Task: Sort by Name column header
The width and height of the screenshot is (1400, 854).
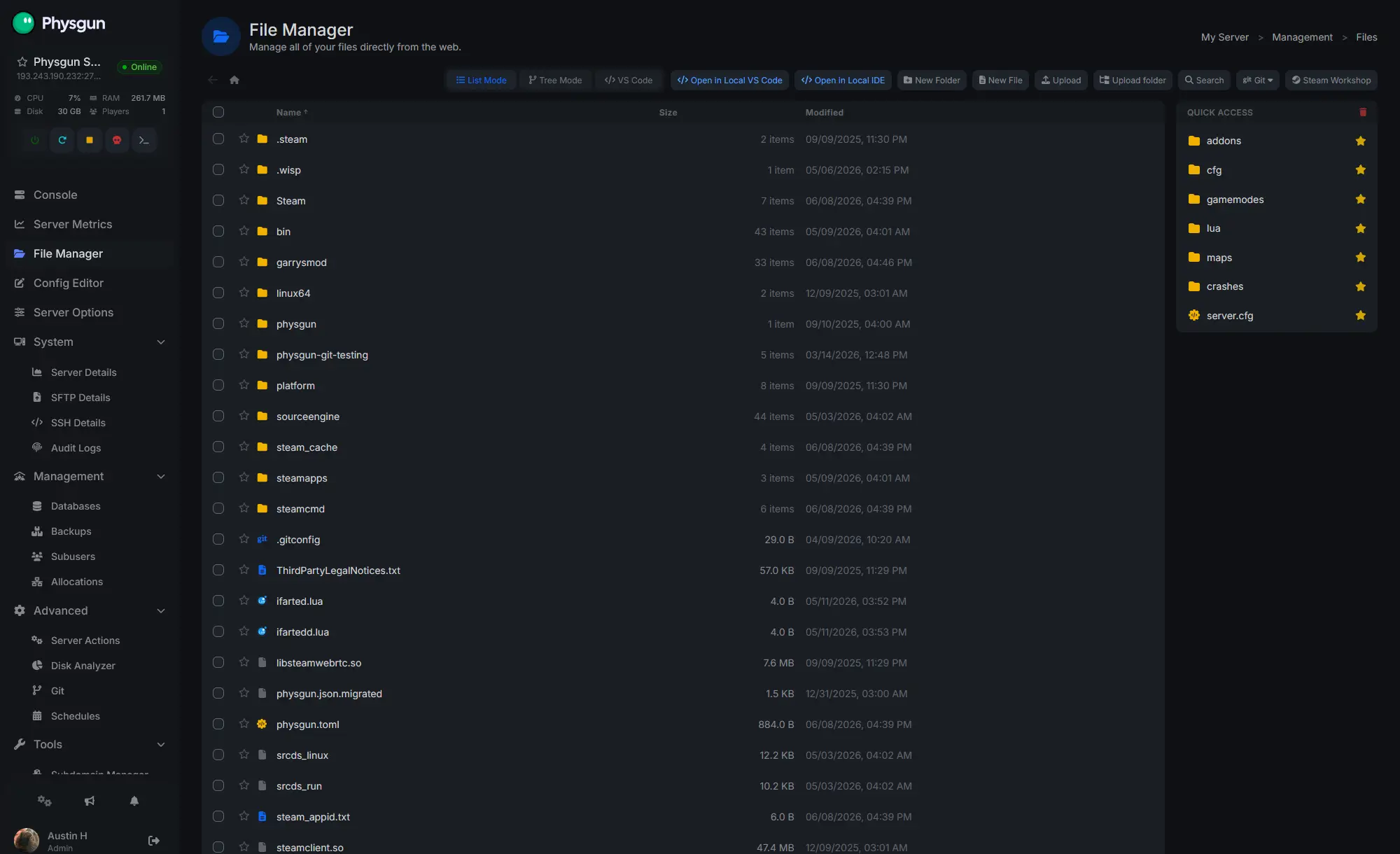Action: (292, 113)
